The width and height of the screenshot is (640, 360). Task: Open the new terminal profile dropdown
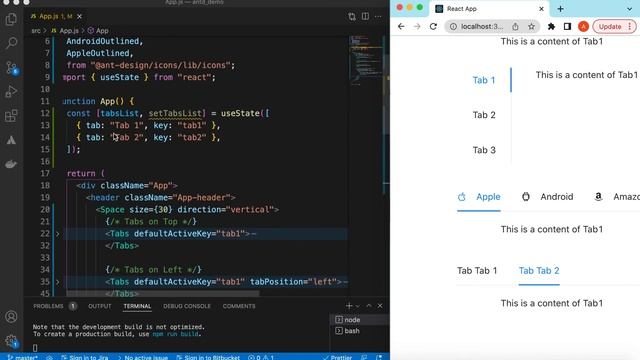tap(358, 306)
